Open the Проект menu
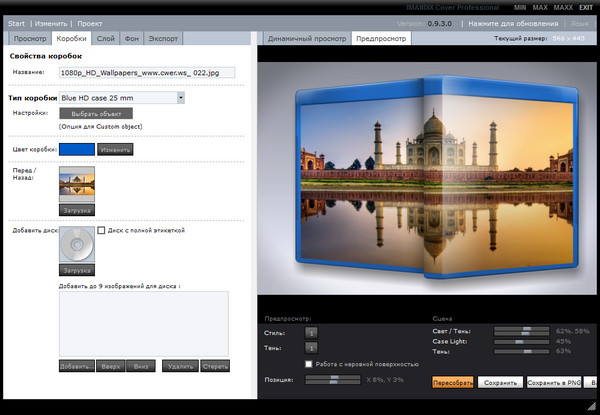This screenshot has height=415, width=600. coord(90,22)
